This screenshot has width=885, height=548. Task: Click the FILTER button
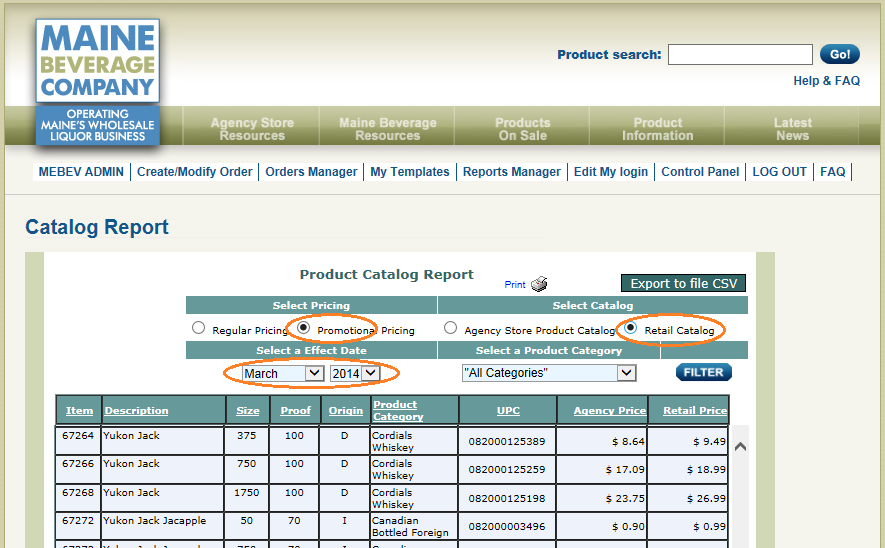(704, 372)
